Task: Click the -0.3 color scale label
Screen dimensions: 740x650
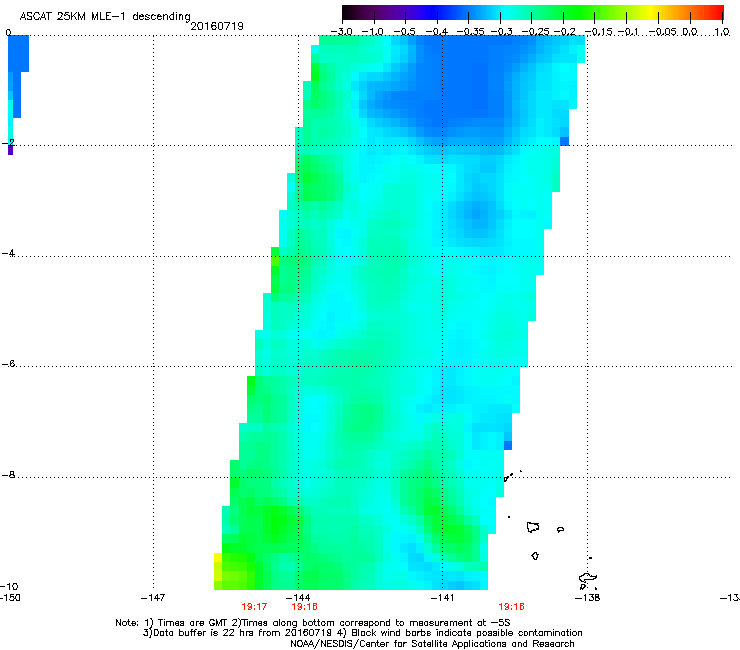Action: click(x=501, y=32)
